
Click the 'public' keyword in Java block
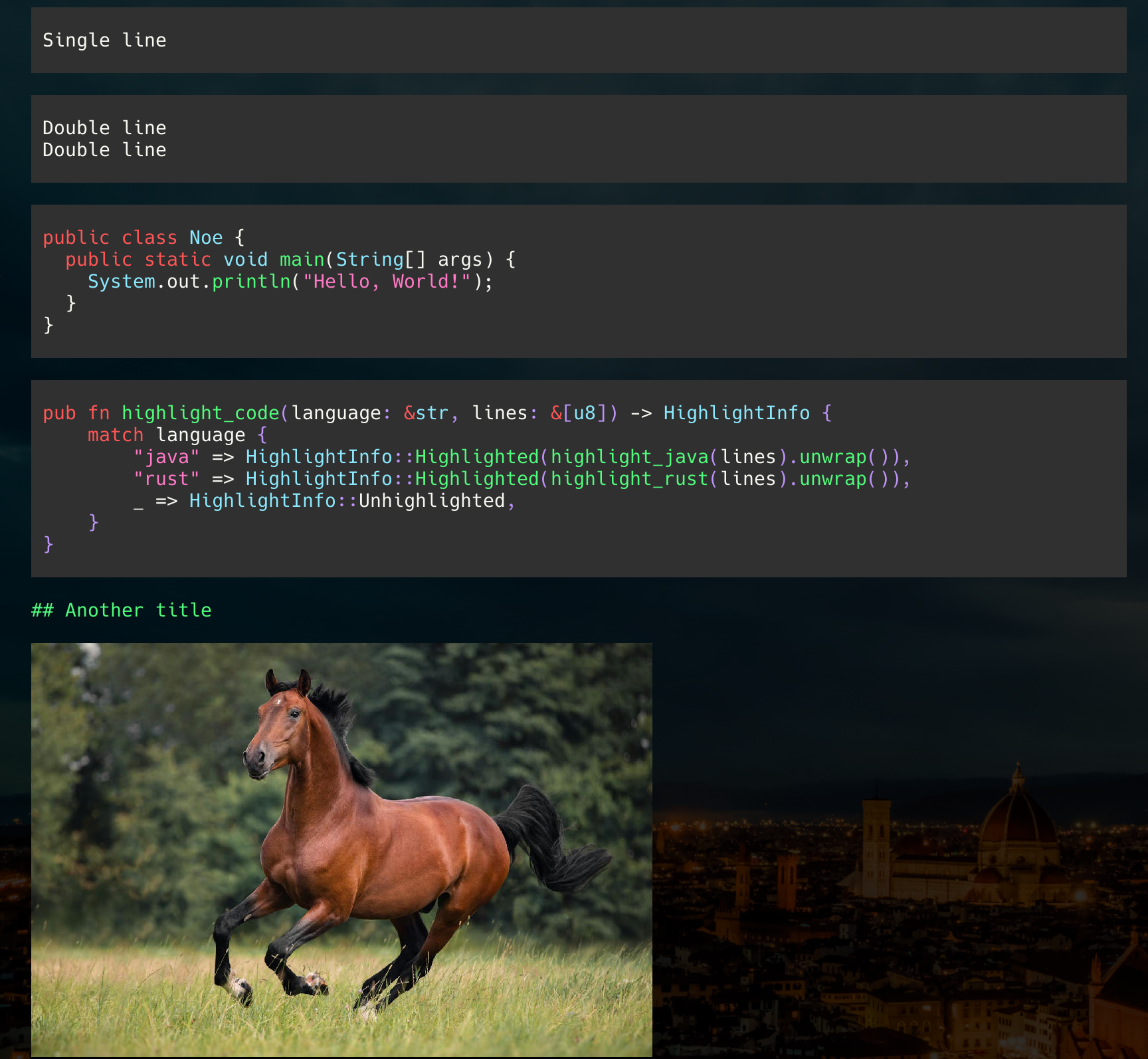76,237
